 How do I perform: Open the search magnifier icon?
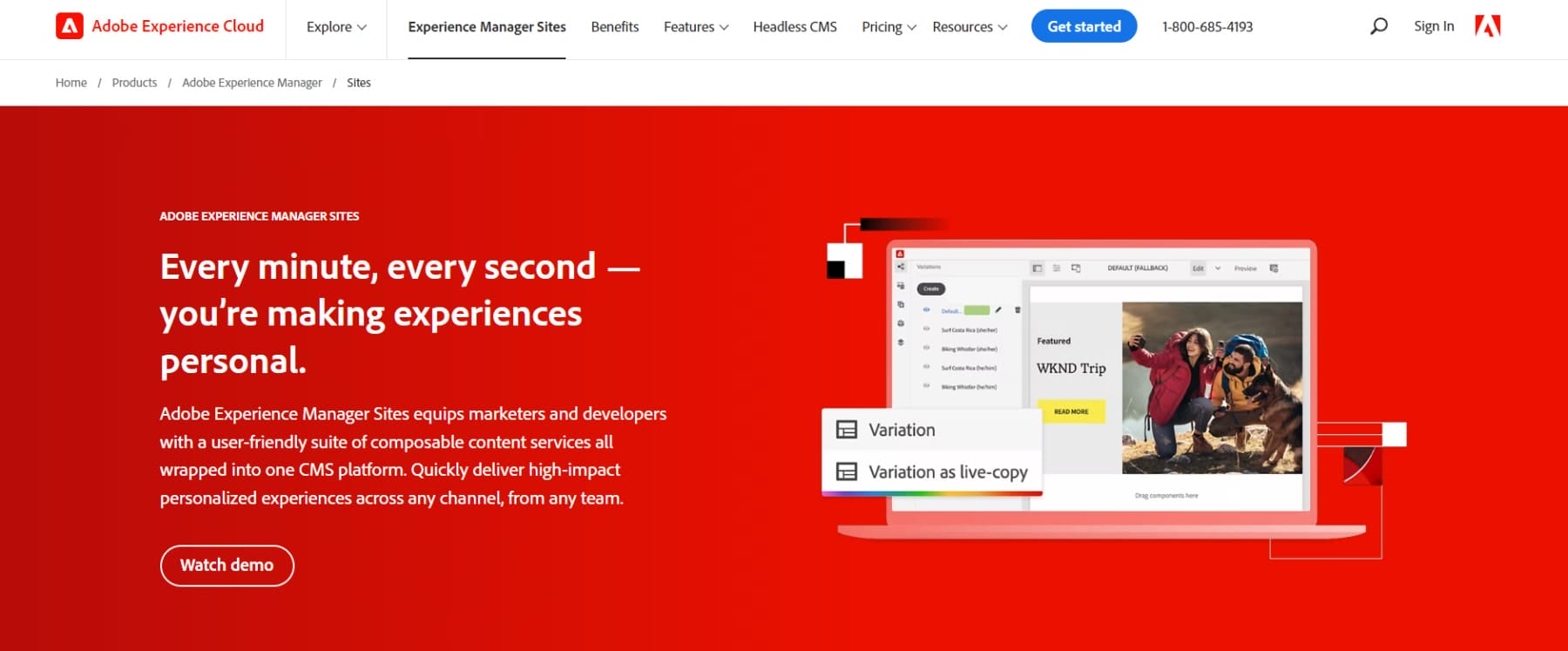click(x=1378, y=26)
